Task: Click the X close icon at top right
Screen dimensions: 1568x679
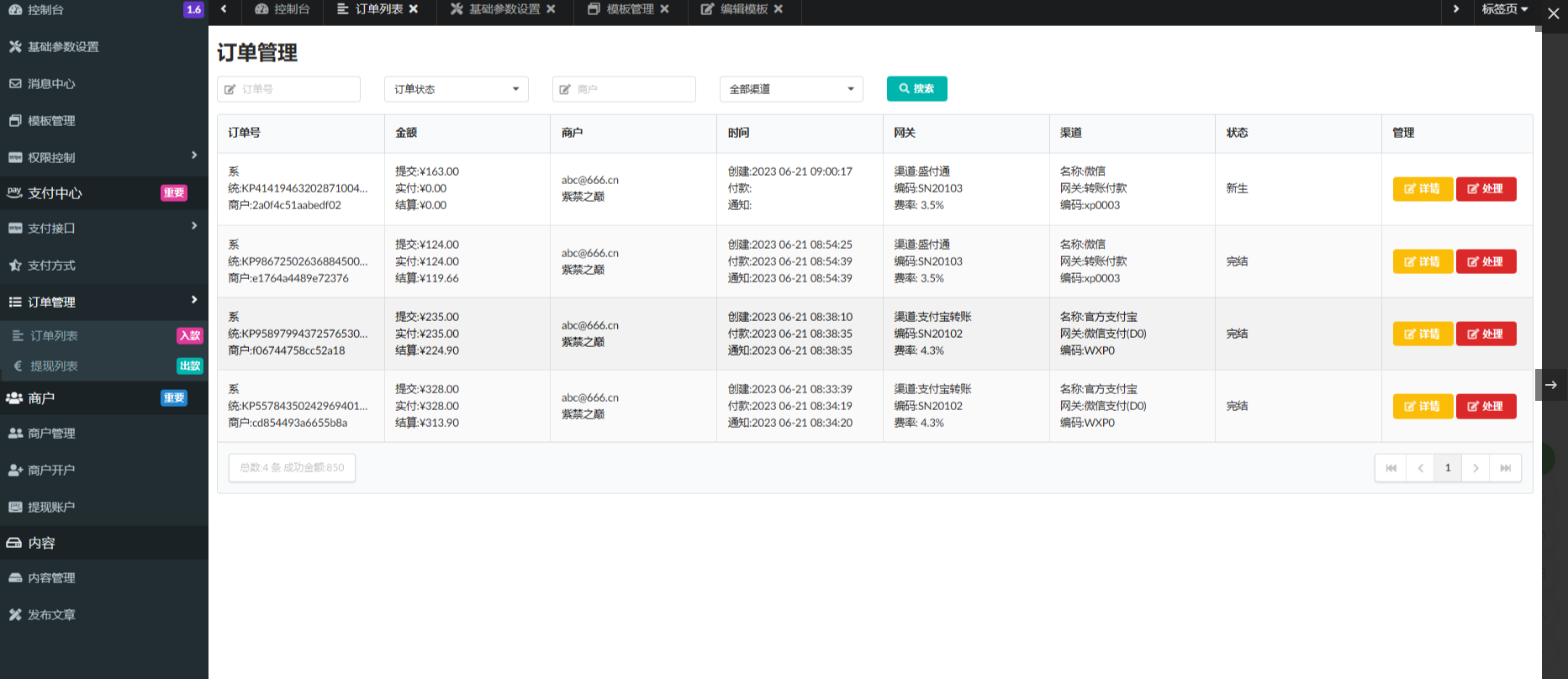Action: [1554, 13]
